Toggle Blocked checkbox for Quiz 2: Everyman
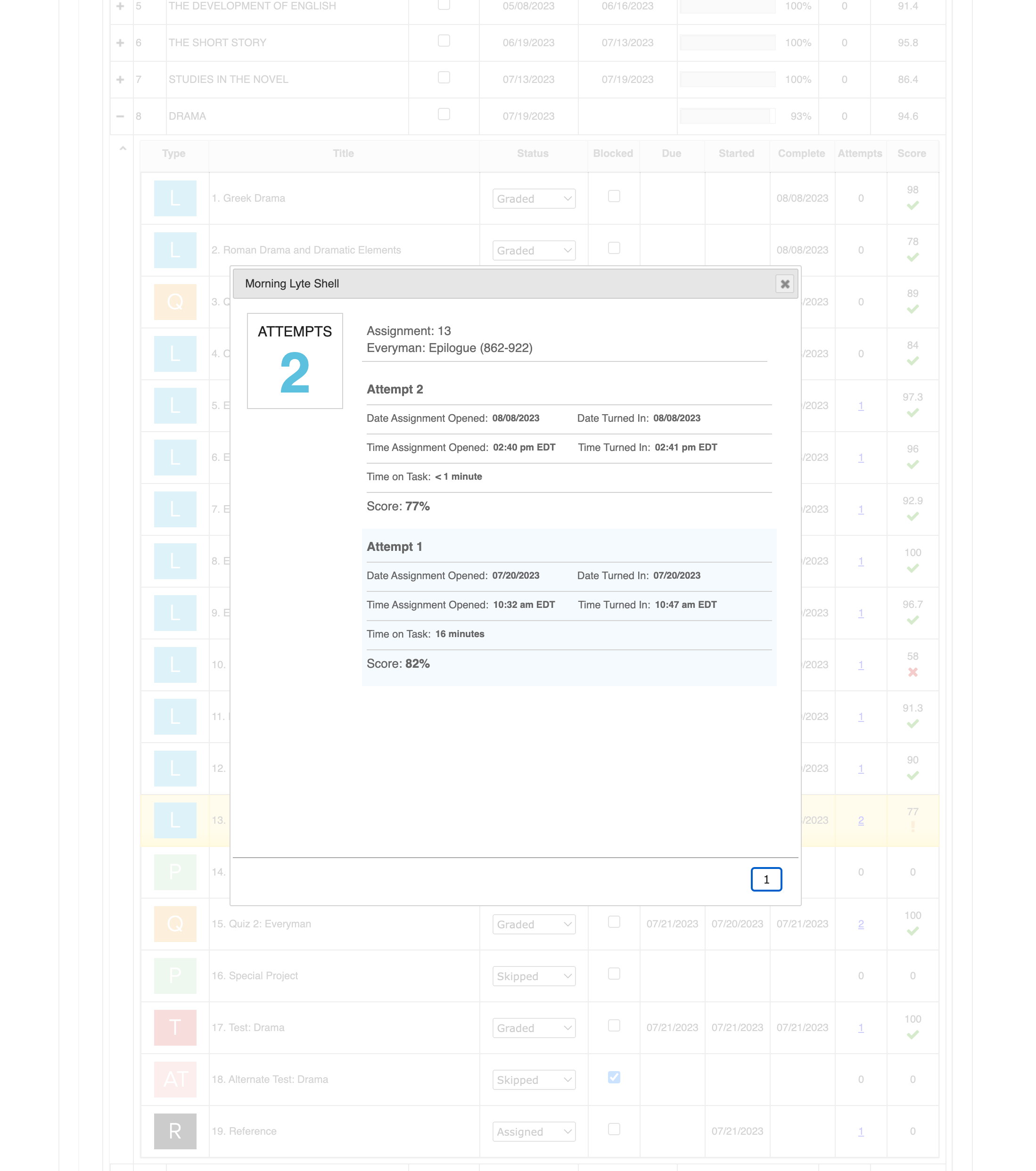The height and width of the screenshot is (1171, 1036). click(x=614, y=922)
